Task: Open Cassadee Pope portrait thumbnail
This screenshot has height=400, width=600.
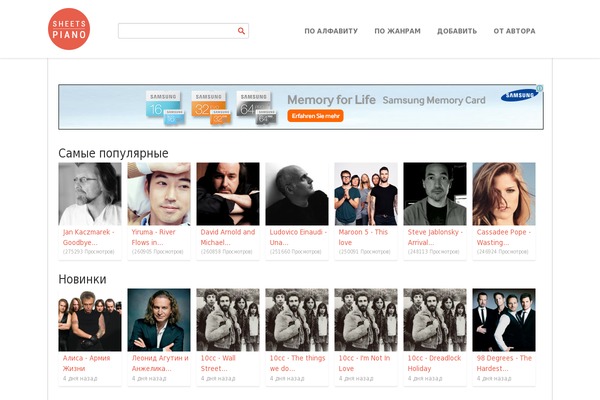Action: coord(504,194)
